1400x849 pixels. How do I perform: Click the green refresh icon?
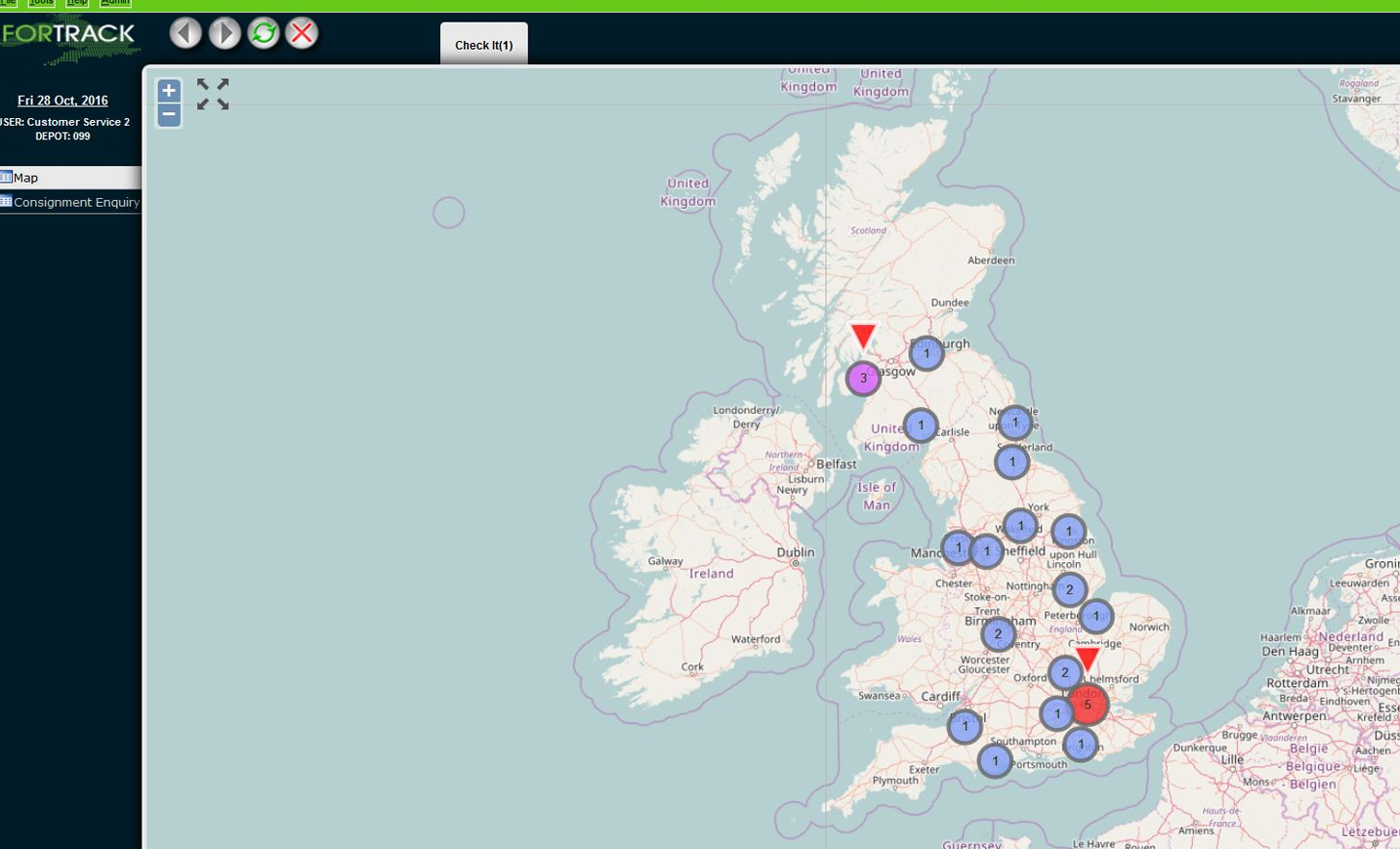(263, 32)
